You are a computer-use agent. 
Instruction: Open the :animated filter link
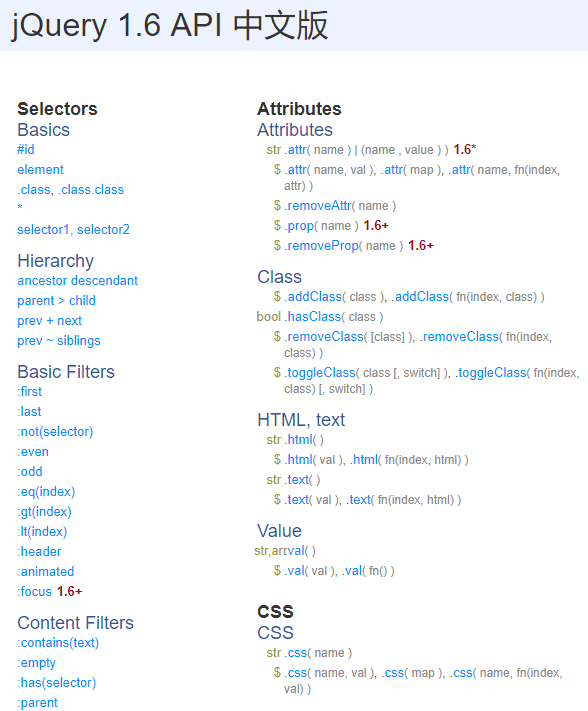pyautogui.click(x=46, y=571)
